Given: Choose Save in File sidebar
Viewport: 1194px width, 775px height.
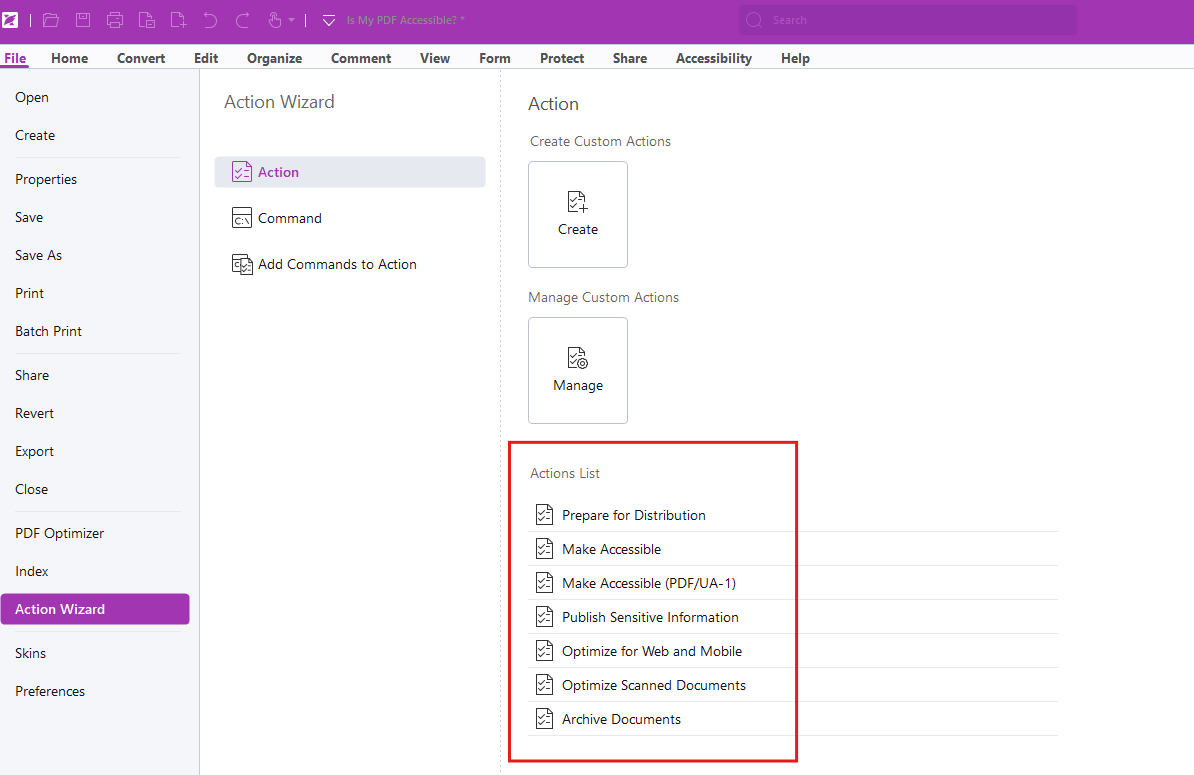Looking at the screenshot, I should point(29,218).
